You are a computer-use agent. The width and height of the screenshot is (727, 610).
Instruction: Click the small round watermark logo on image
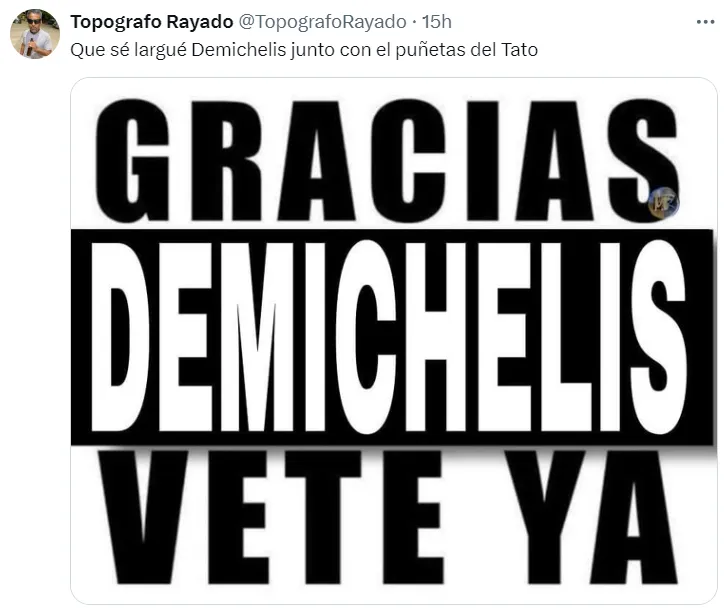coord(663,203)
